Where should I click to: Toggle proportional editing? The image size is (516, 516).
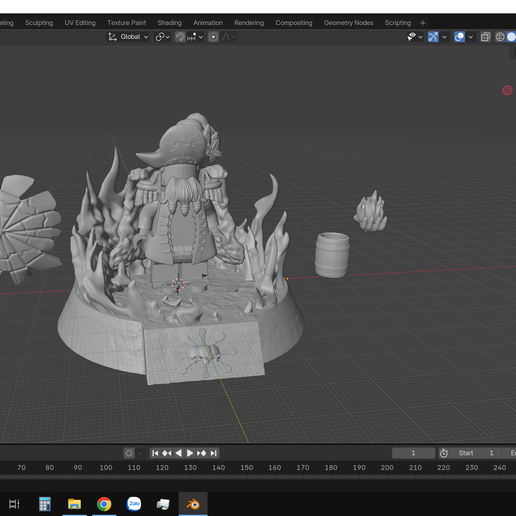213,37
